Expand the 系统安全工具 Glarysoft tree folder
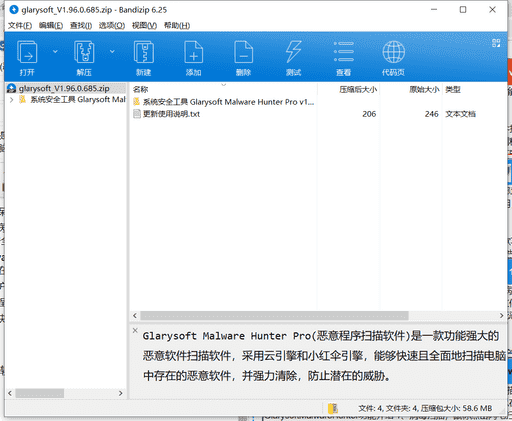The width and height of the screenshot is (512, 421). [11, 100]
